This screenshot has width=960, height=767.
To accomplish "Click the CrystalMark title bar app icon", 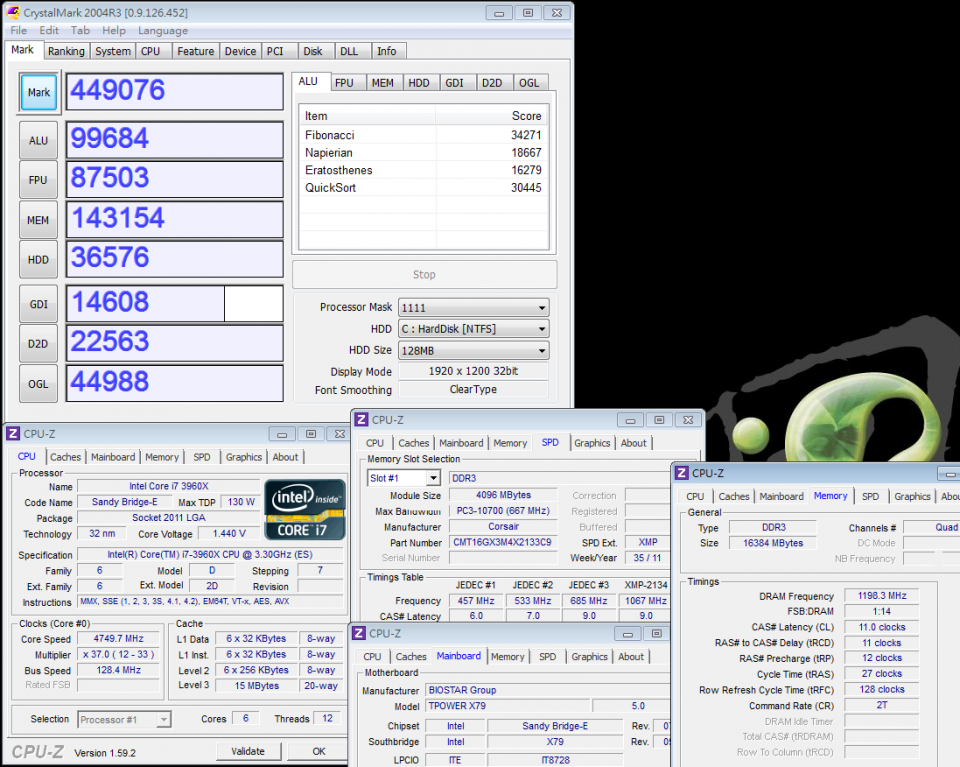I will [x=12, y=13].
